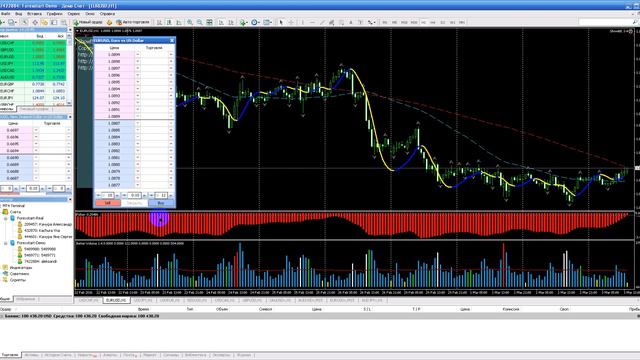The height and width of the screenshot is (360, 640).
Task: Select the text tool with letter A
Action: 351,22
